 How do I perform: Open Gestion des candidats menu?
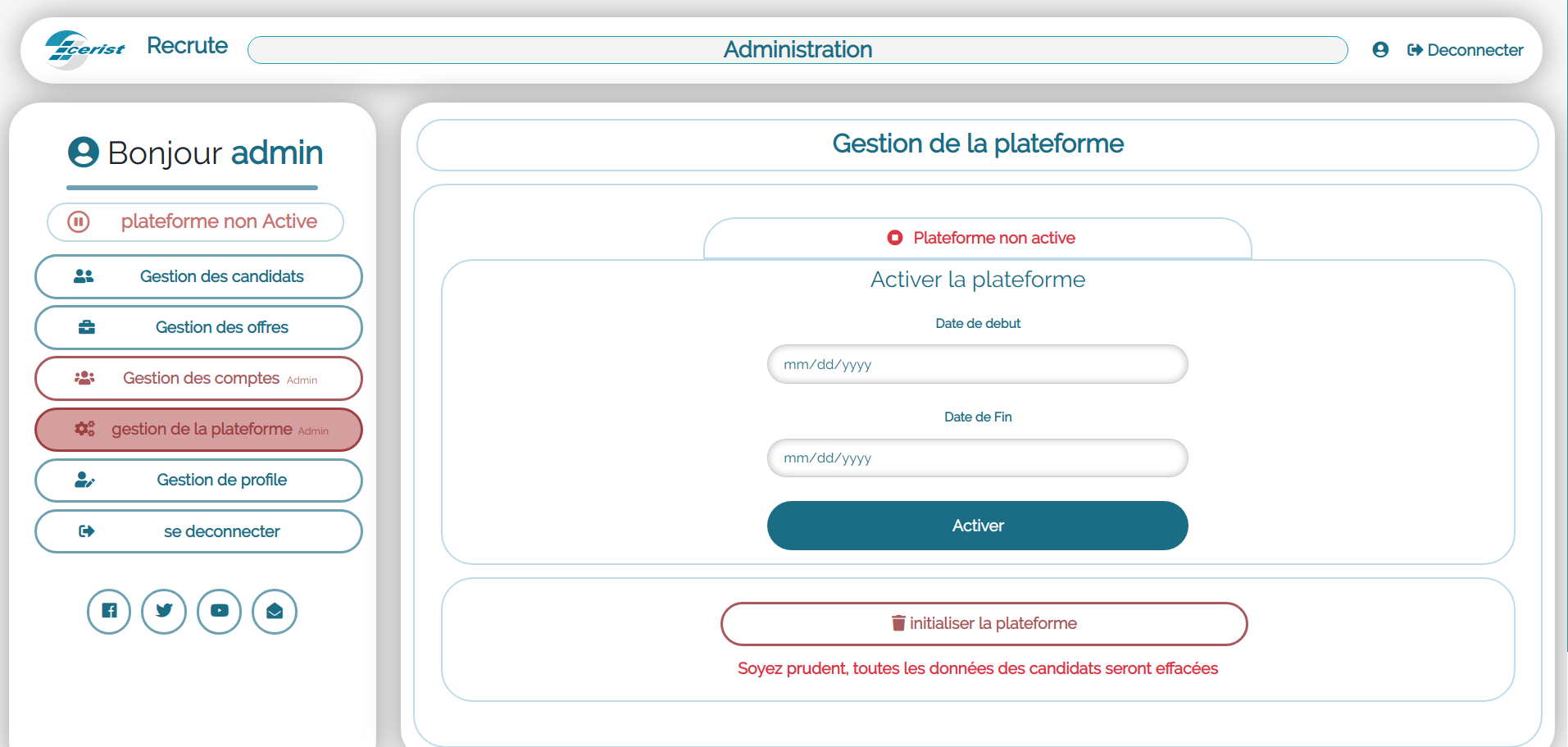coord(198,276)
